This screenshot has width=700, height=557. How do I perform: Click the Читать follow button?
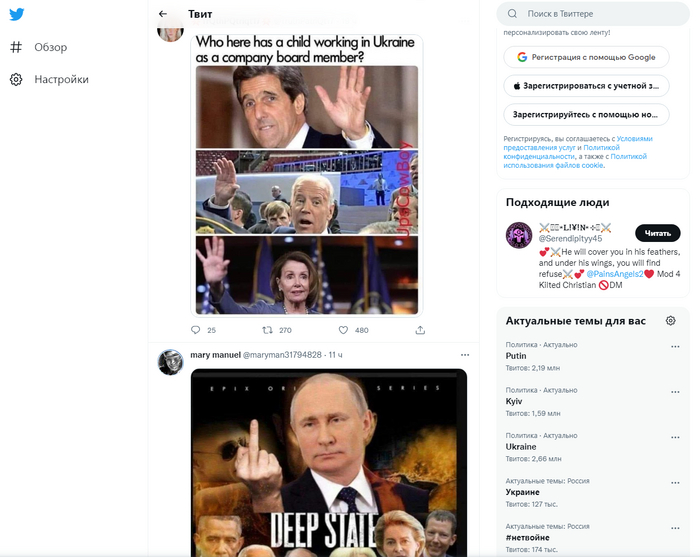coord(657,233)
